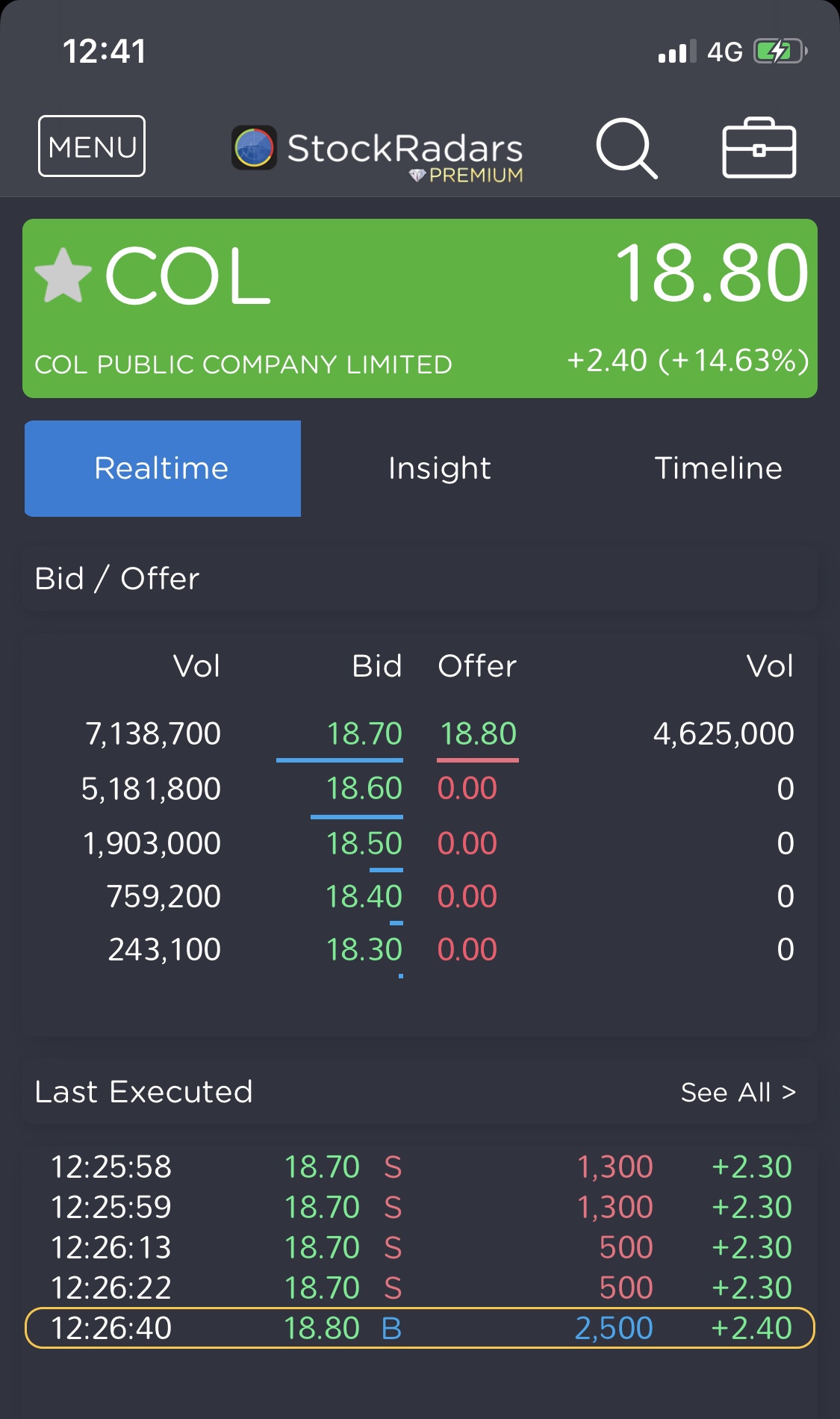This screenshot has width=840, height=1419.
Task: Tap the StockRadars globe logo
Action: (254, 147)
